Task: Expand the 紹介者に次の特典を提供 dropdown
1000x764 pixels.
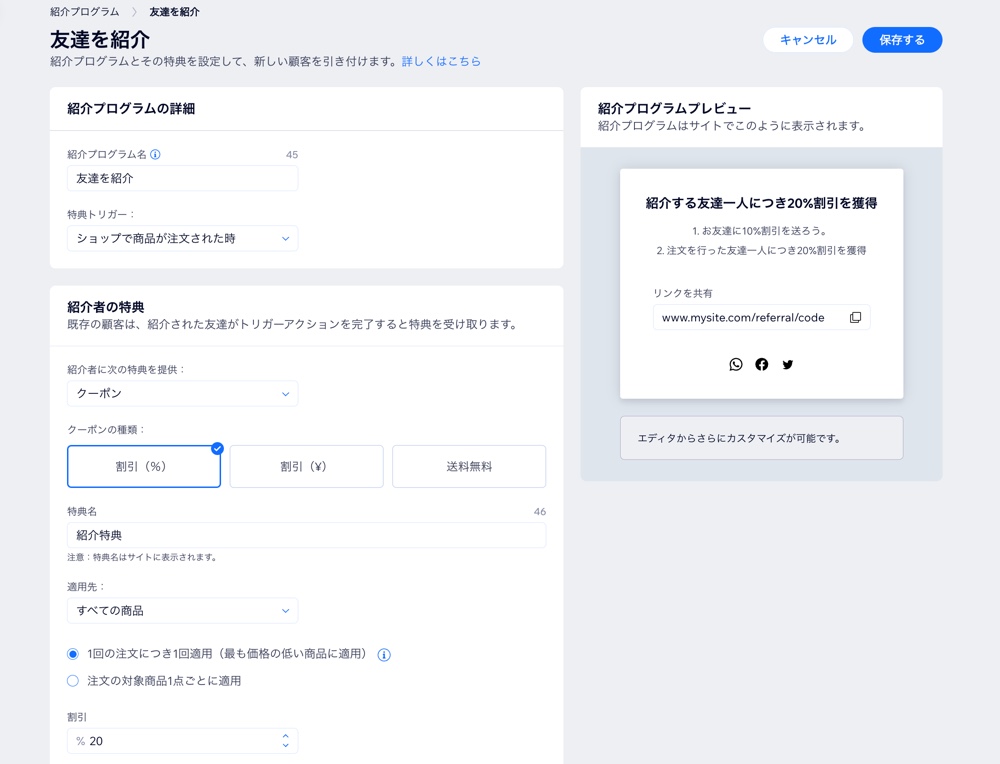Action: coord(182,393)
